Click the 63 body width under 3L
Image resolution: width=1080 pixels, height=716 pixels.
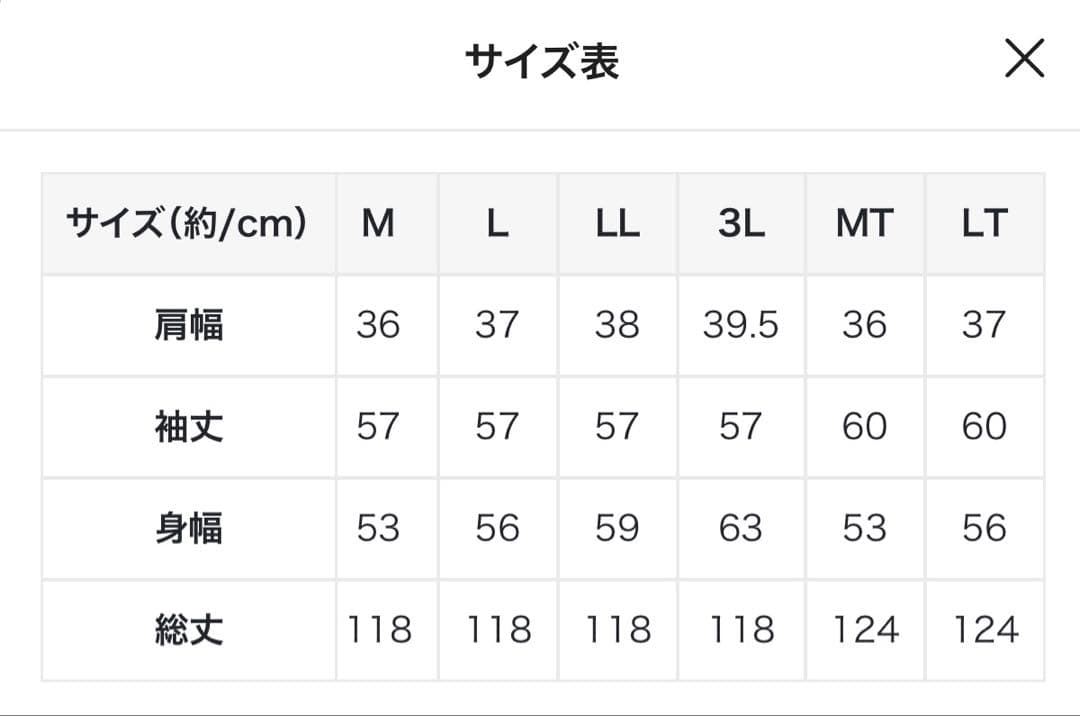741,527
